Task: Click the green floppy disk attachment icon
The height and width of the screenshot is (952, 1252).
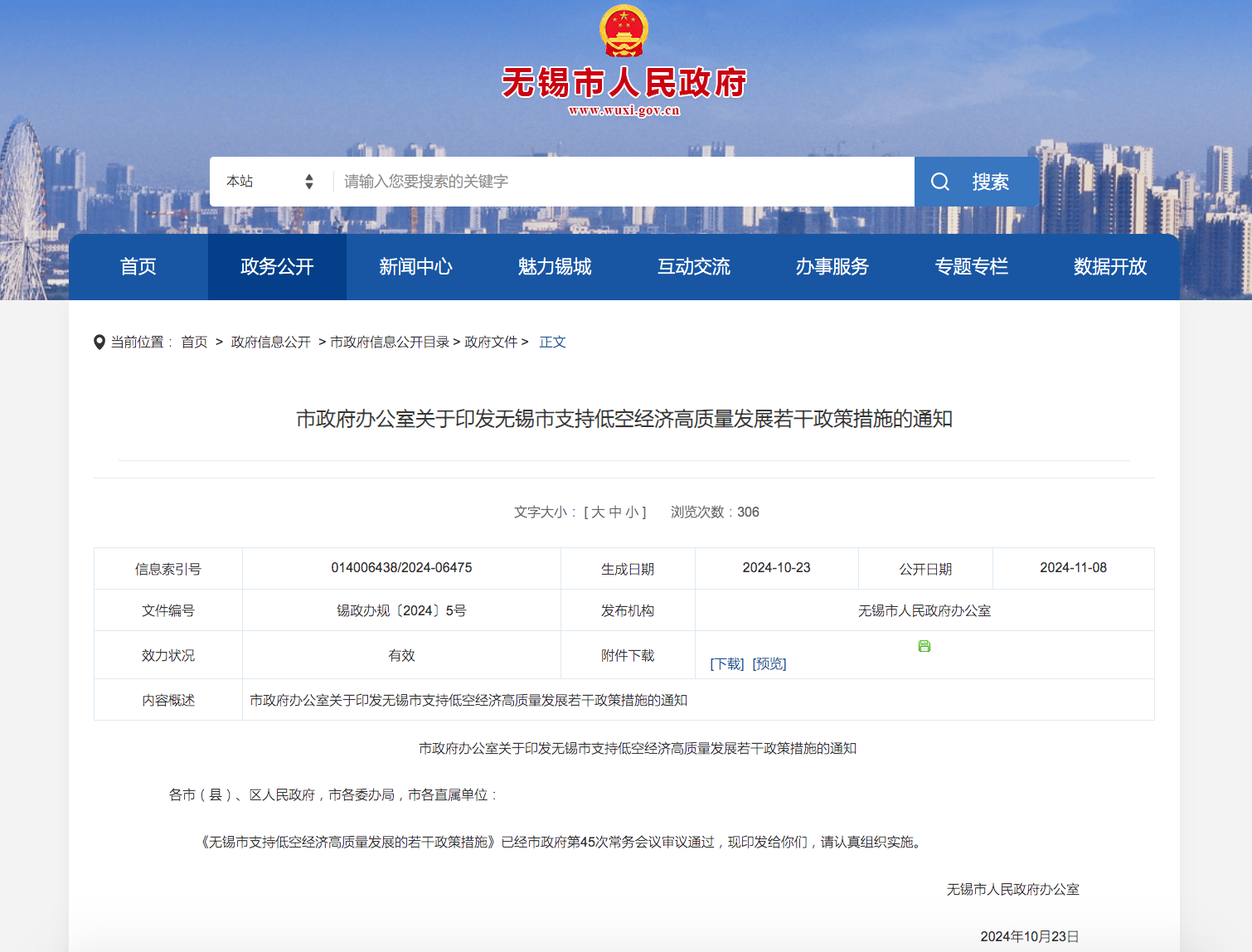Action: [924, 646]
